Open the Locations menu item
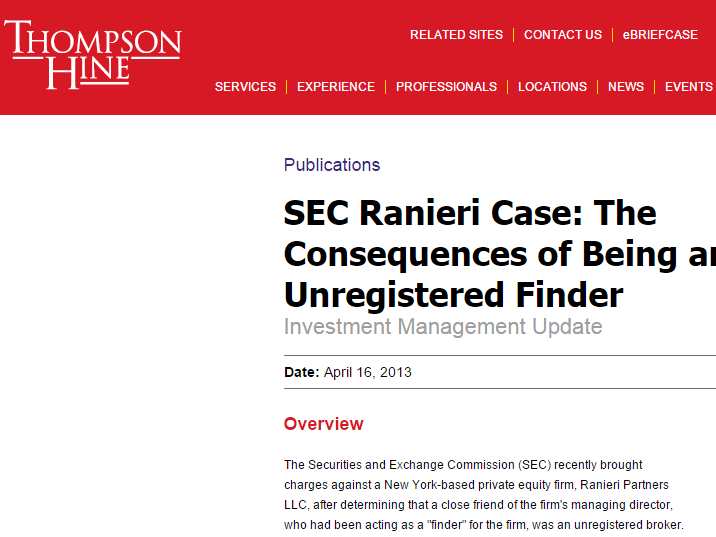 [x=552, y=87]
